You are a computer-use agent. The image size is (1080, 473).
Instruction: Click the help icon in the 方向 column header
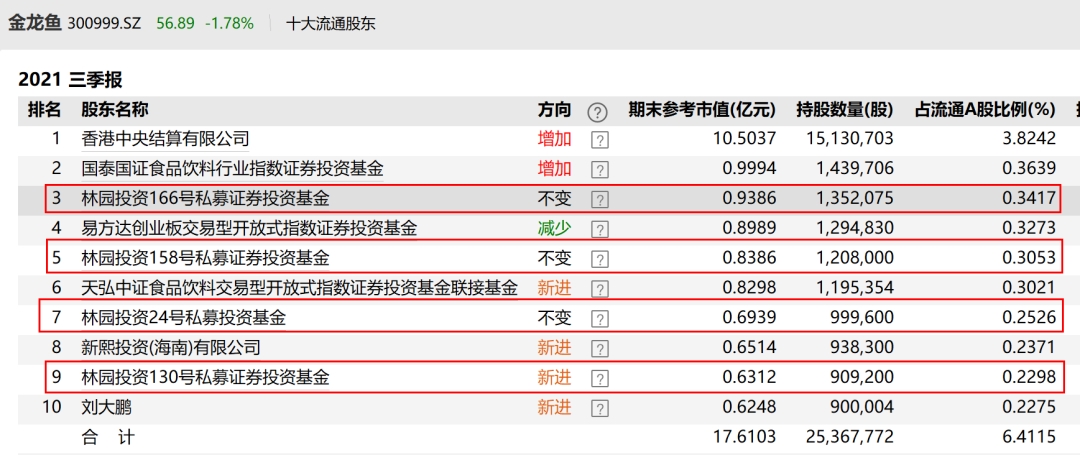598,111
